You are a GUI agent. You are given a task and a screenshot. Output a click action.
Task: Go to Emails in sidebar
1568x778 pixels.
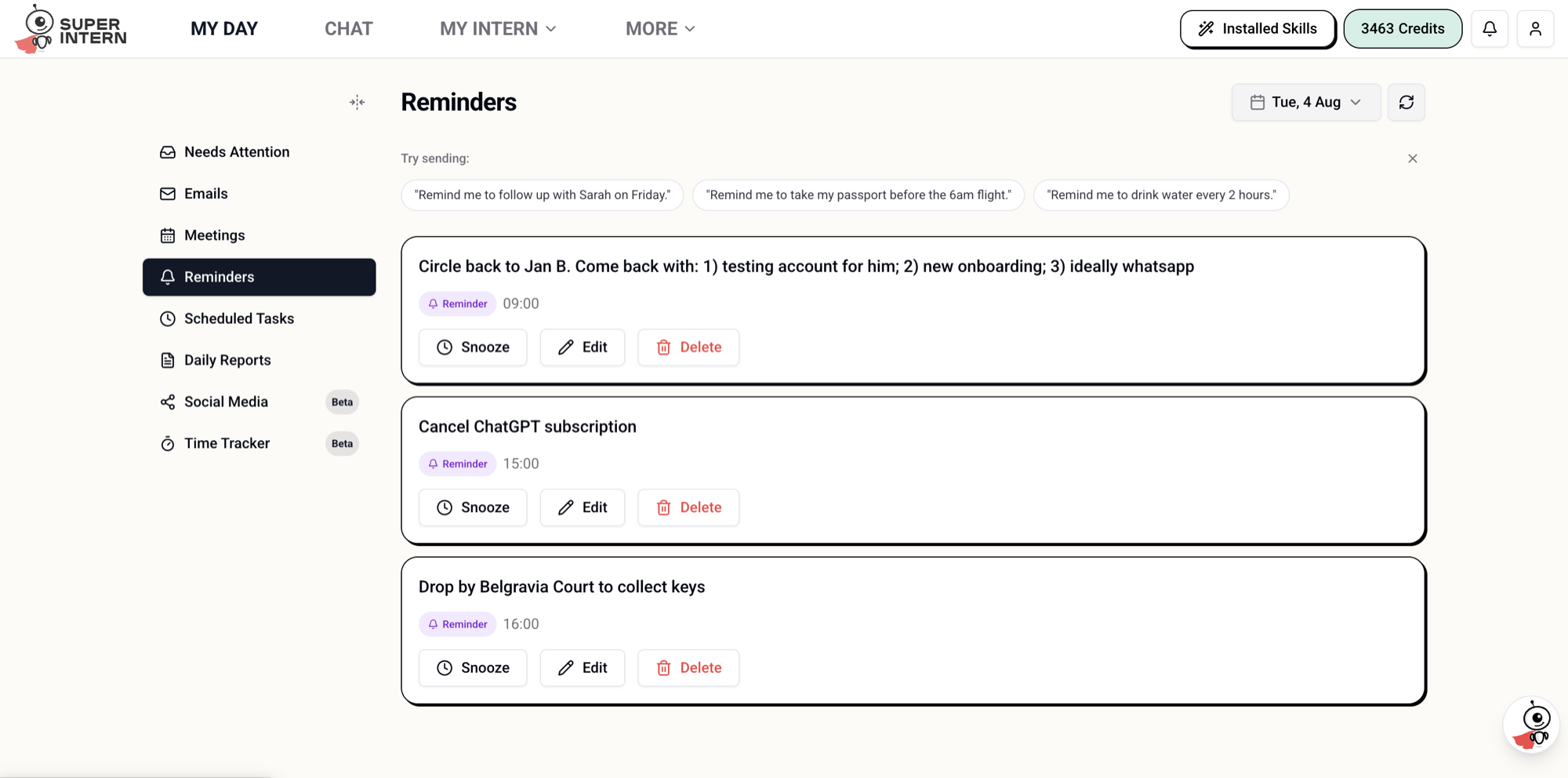coord(259,194)
